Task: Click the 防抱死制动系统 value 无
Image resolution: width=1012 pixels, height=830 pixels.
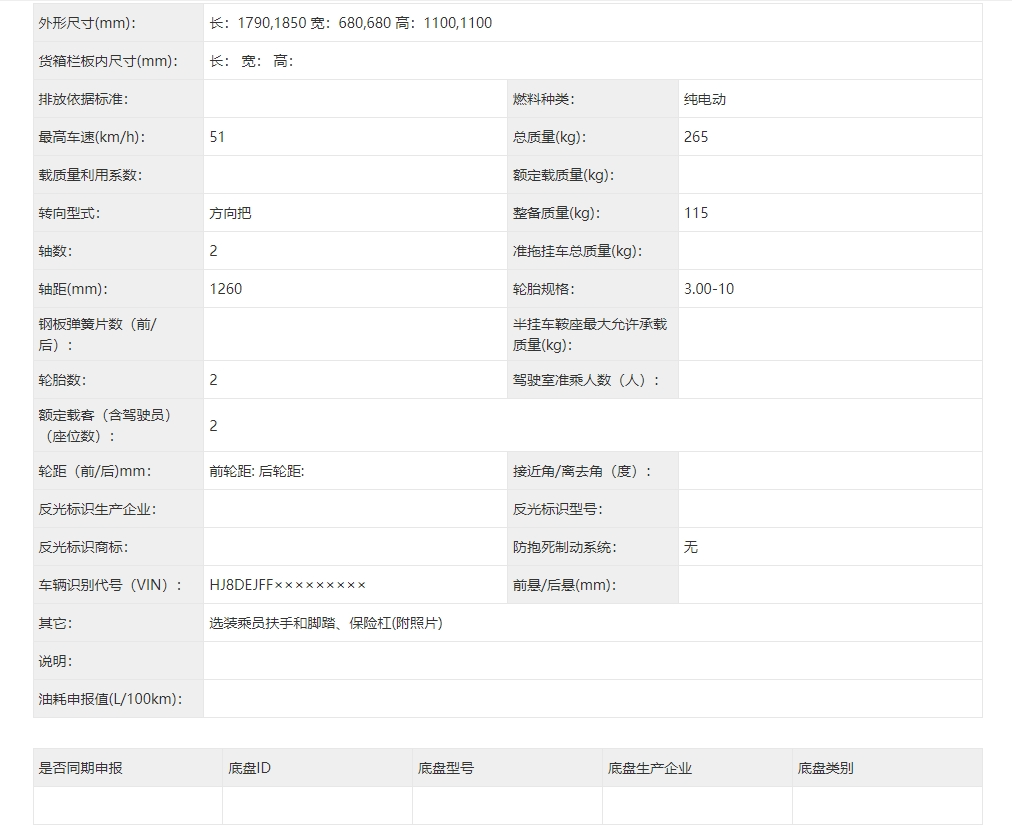Action: coord(691,547)
